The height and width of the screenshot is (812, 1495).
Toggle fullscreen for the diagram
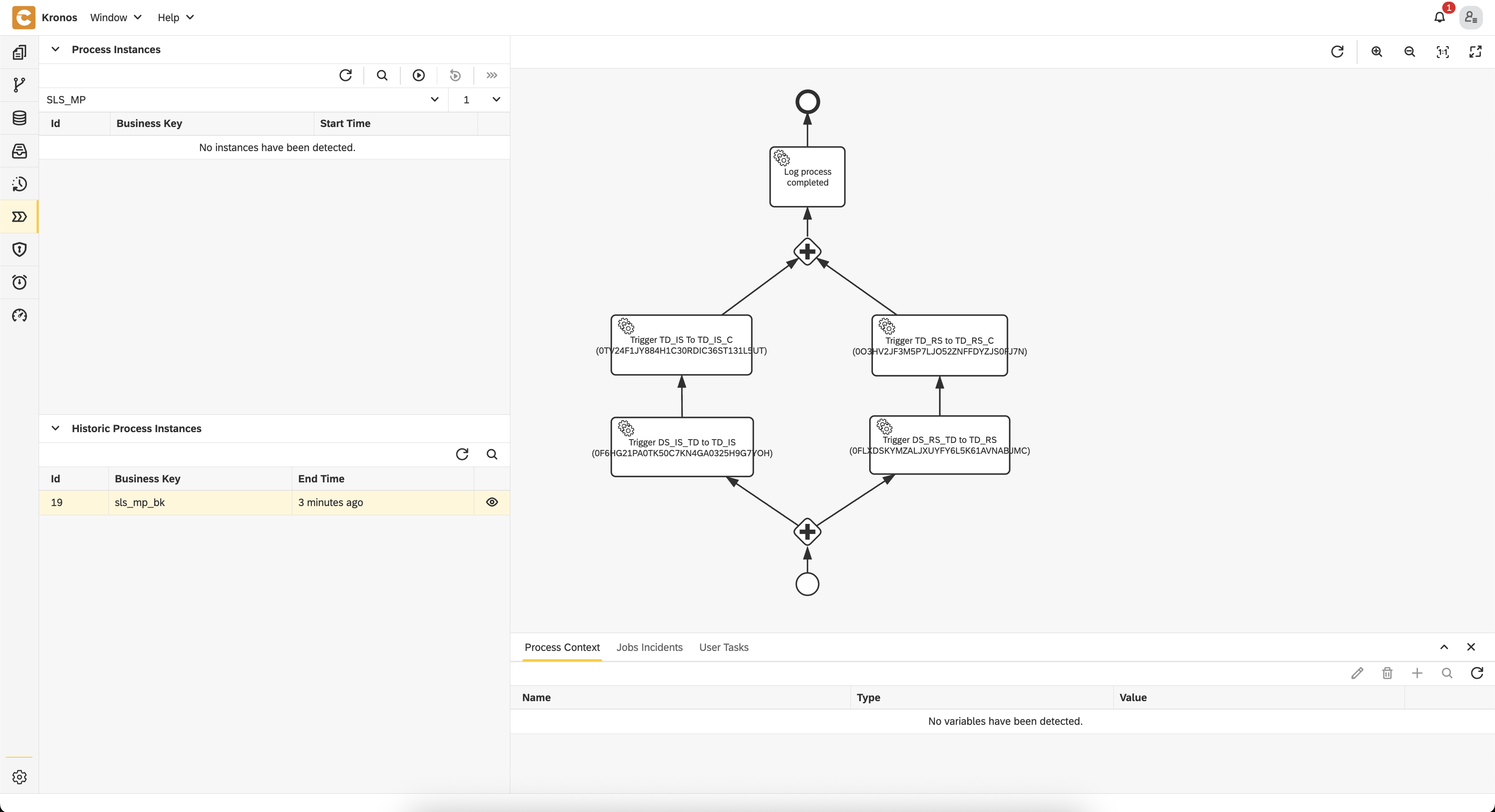(1475, 51)
